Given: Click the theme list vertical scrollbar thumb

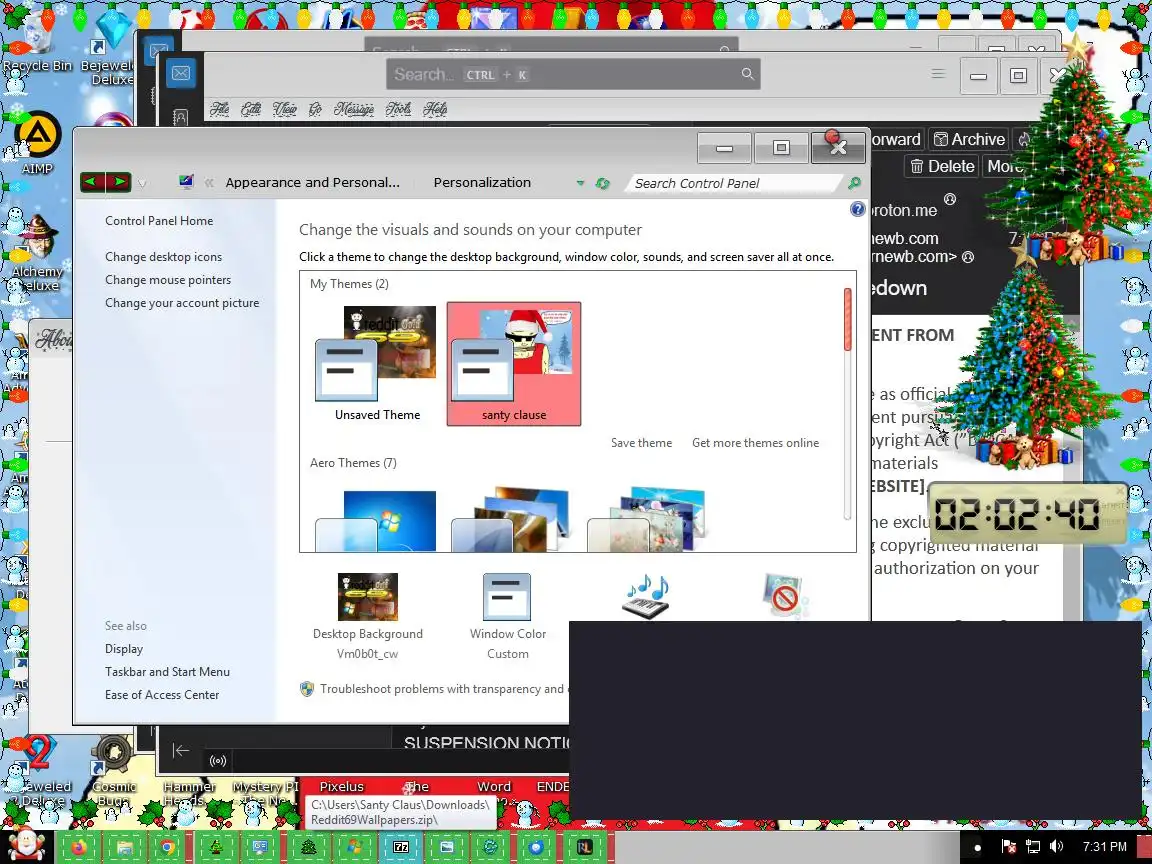Looking at the screenshot, I should pos(848,319).
